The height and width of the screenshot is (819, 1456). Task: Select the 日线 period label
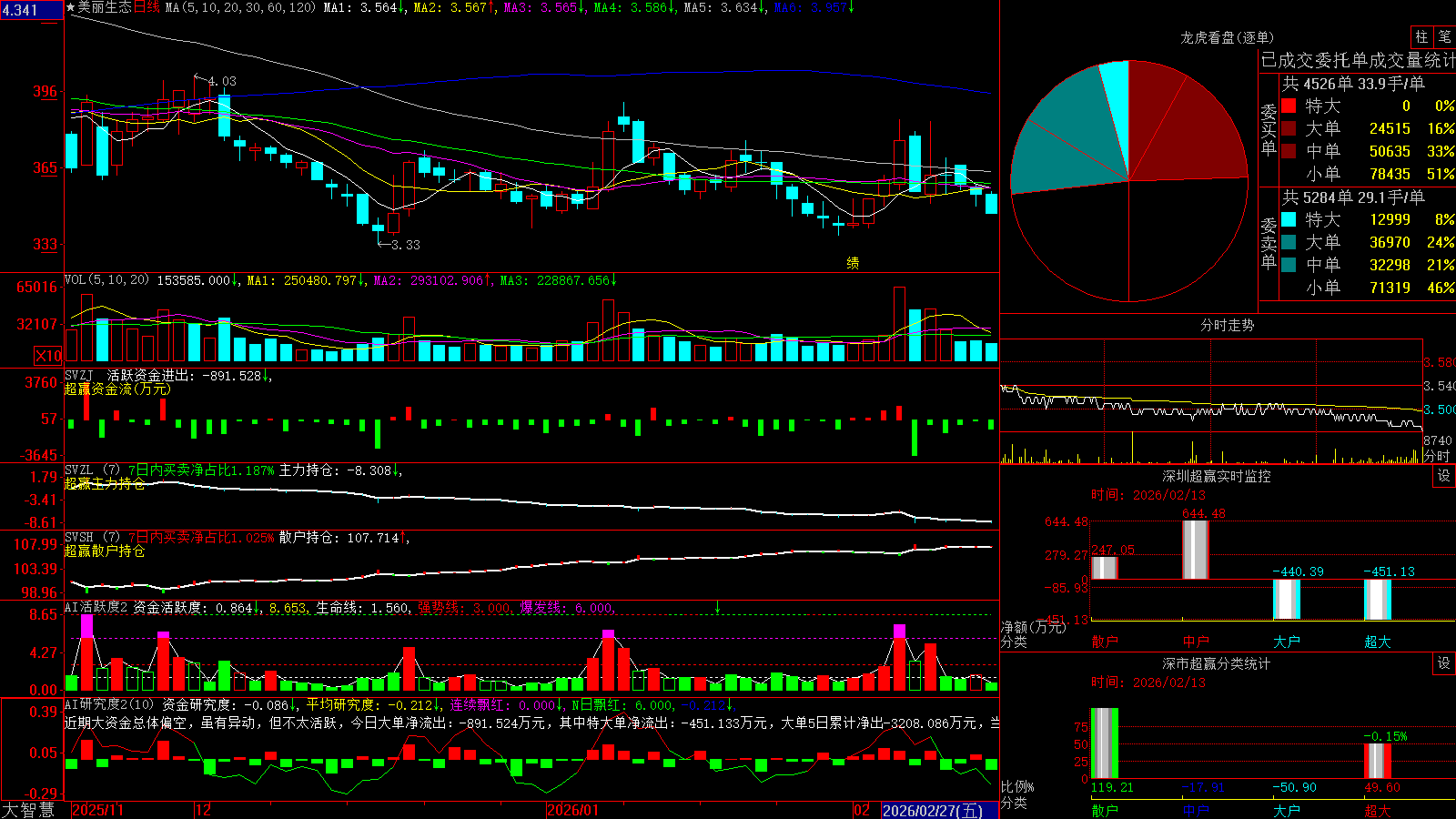[x=147, y=7]
